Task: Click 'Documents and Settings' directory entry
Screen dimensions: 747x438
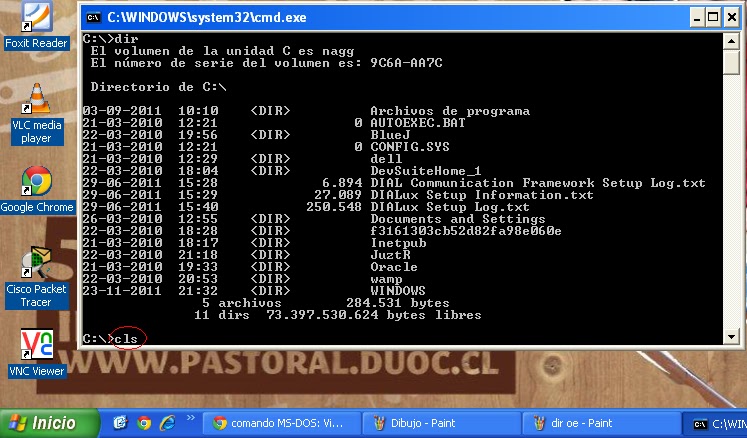Action: point(458,219)
